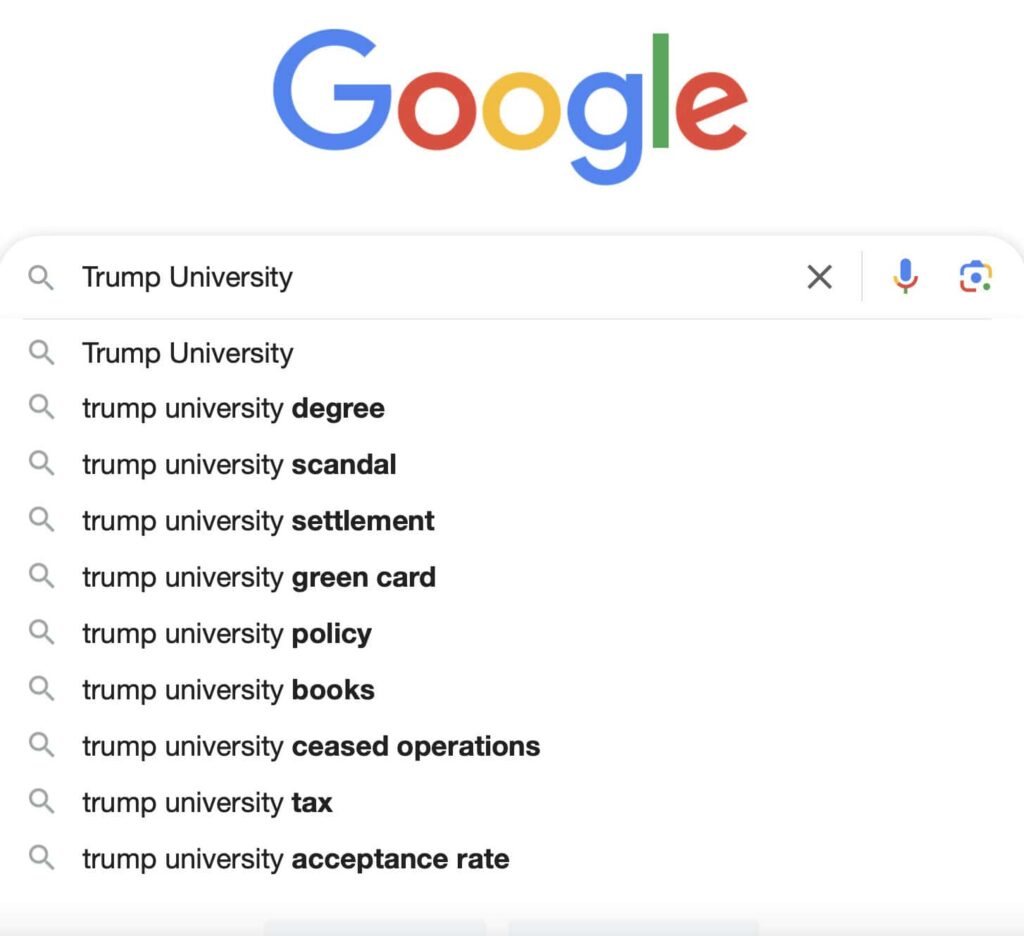Pick suggestion 'trump university books'
This screenshot has width=1024, height=936.
(512, 690)
